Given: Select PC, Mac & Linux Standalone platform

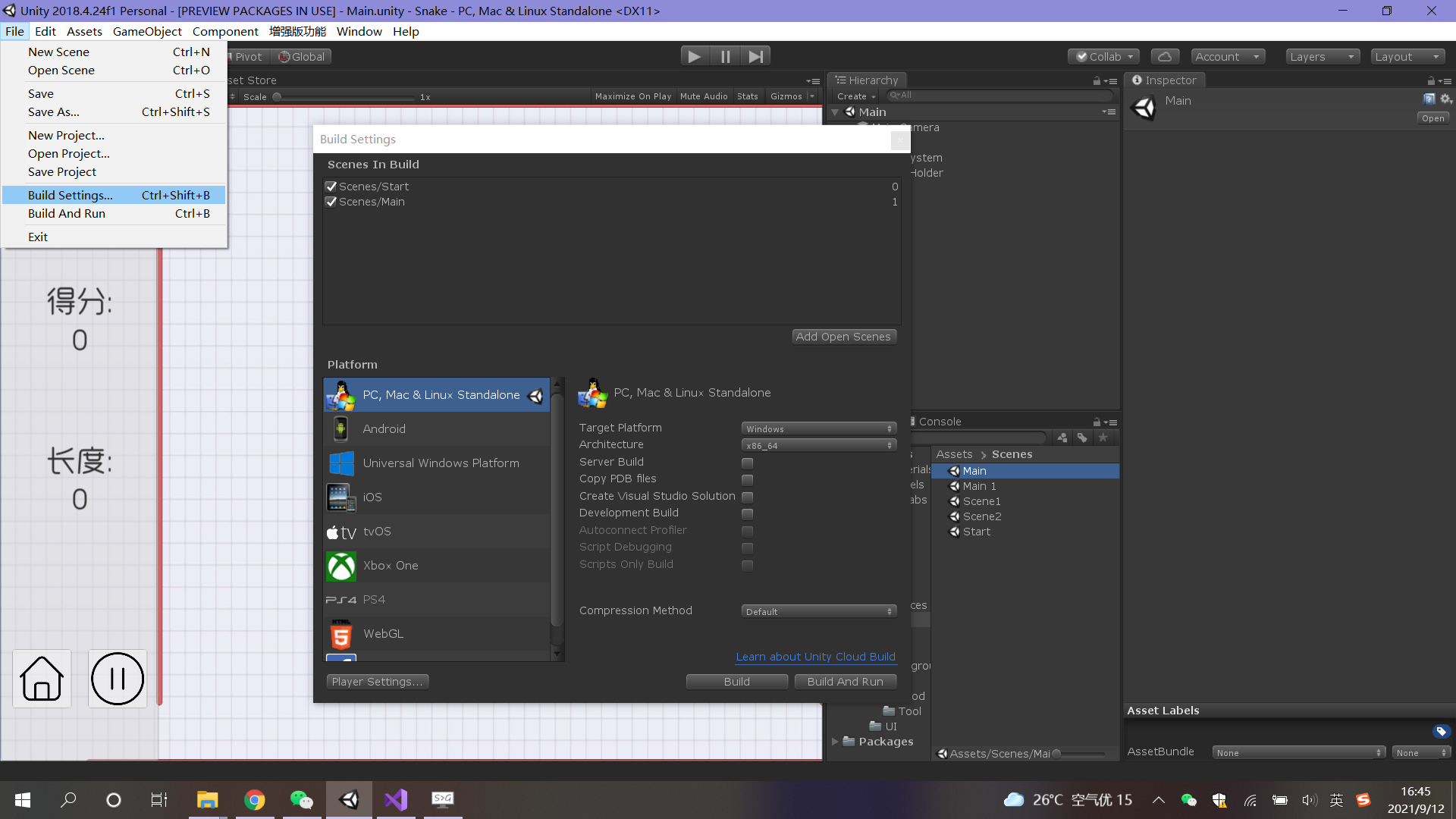Looking at the screenshot, I should [x=437, y=395].
